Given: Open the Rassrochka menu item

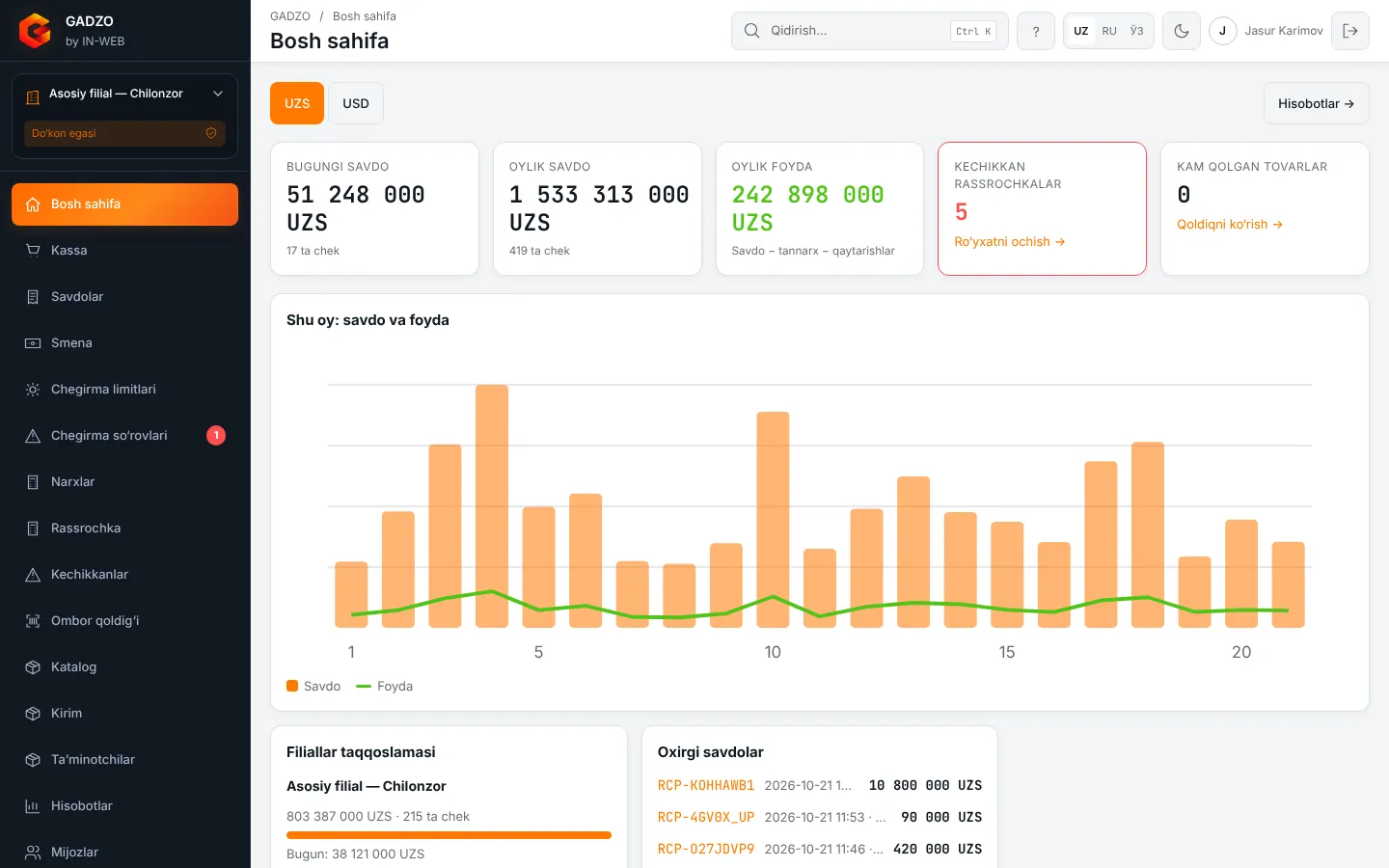Looking at the screenshot, I should point(124,529).
